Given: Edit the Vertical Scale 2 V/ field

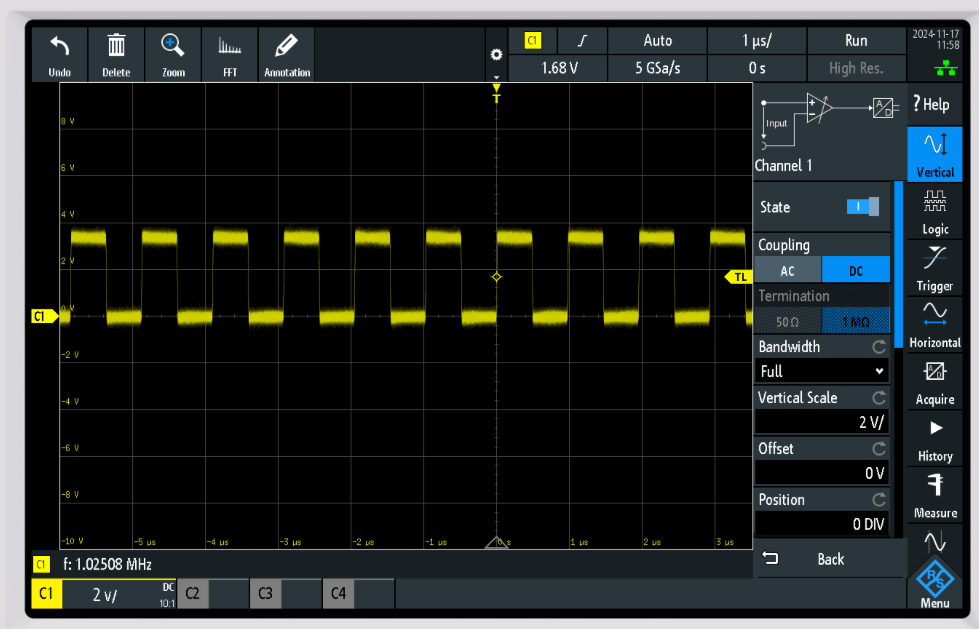Looking at the screenshot, I should pyautogui.click(x=822, y=422).
